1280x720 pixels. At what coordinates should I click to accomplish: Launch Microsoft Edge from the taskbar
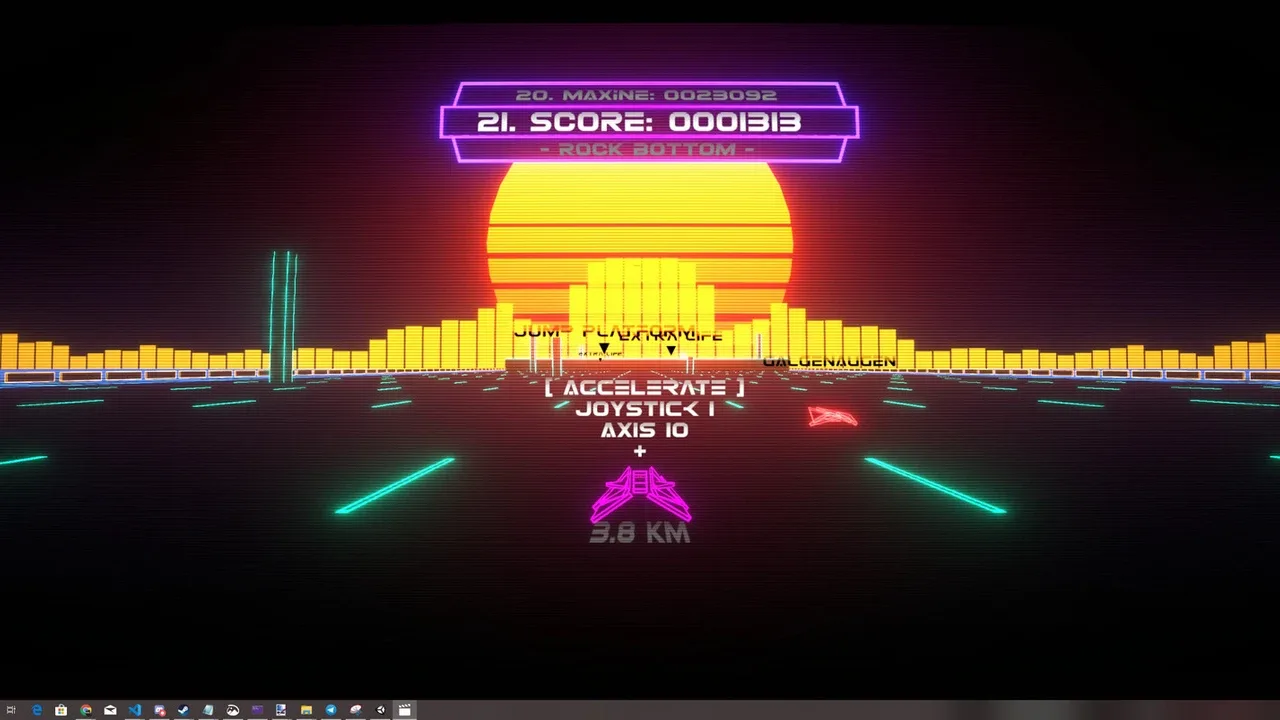(37, 710)
